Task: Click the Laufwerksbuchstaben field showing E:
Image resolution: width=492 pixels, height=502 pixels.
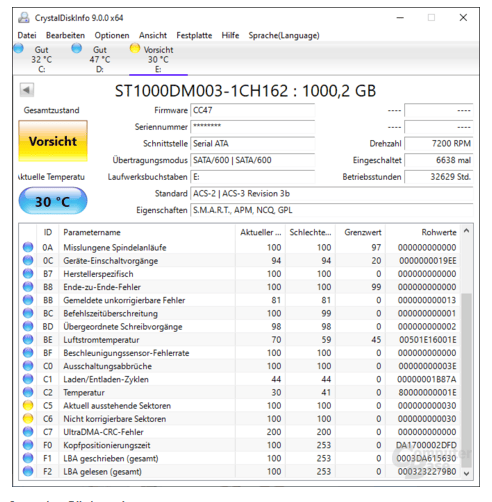Action: click(x=252, y=177)
